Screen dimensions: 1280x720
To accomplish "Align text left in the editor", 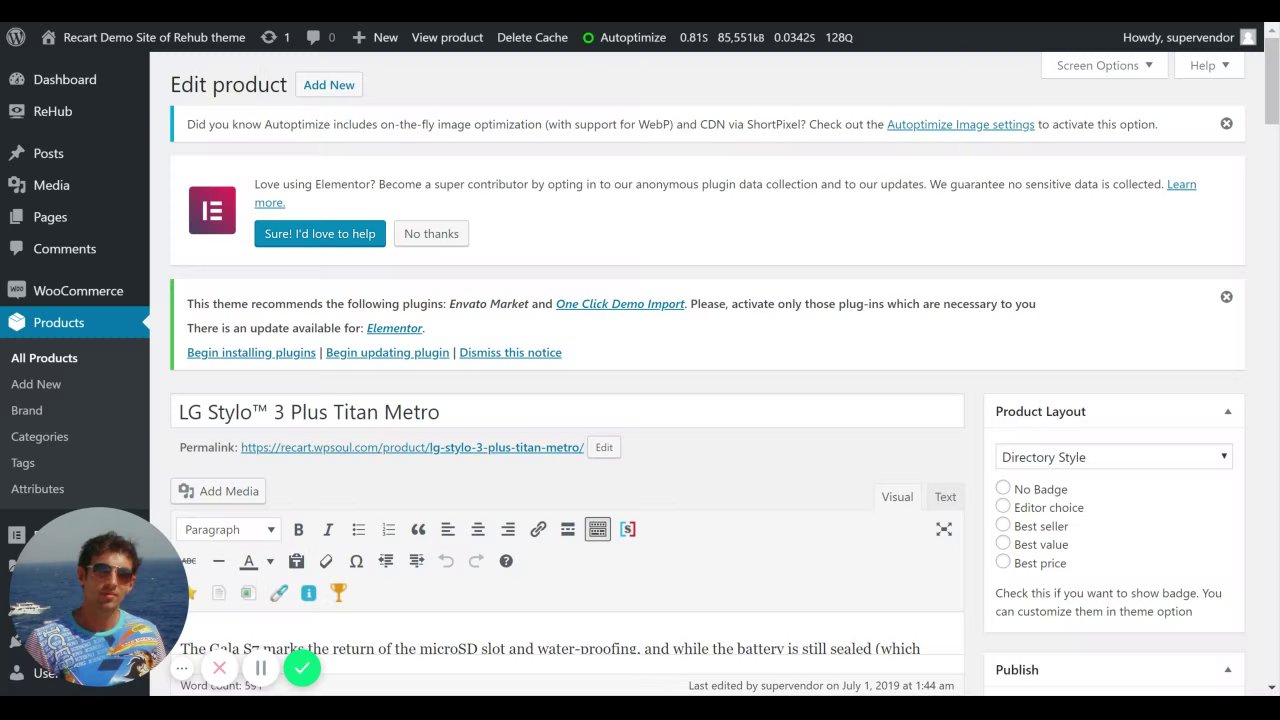I will pos(448,529).
